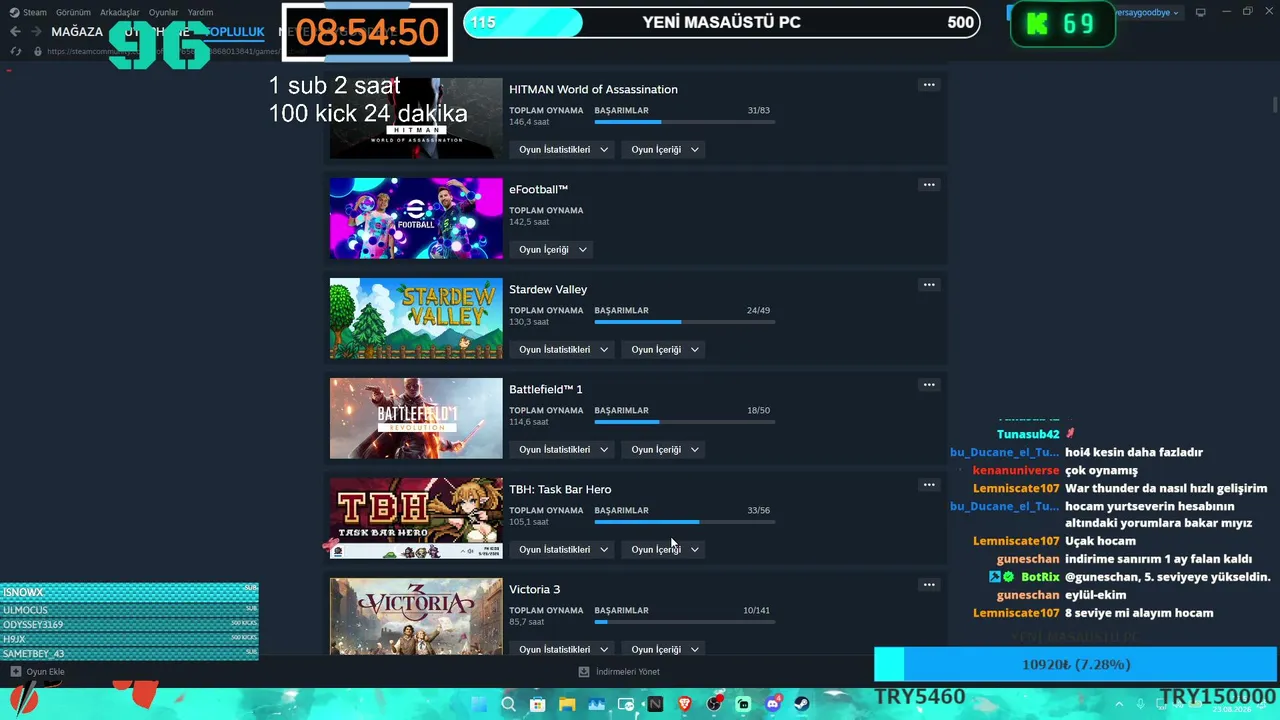1280x720 pixels.
Task: Open more options menu for Victoria 3
Action: pos(929,585)
